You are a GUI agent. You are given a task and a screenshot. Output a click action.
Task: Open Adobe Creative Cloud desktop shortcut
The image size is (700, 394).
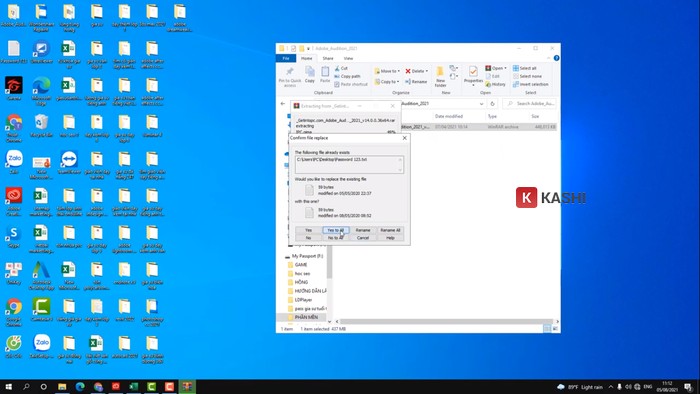click(14, 201)
